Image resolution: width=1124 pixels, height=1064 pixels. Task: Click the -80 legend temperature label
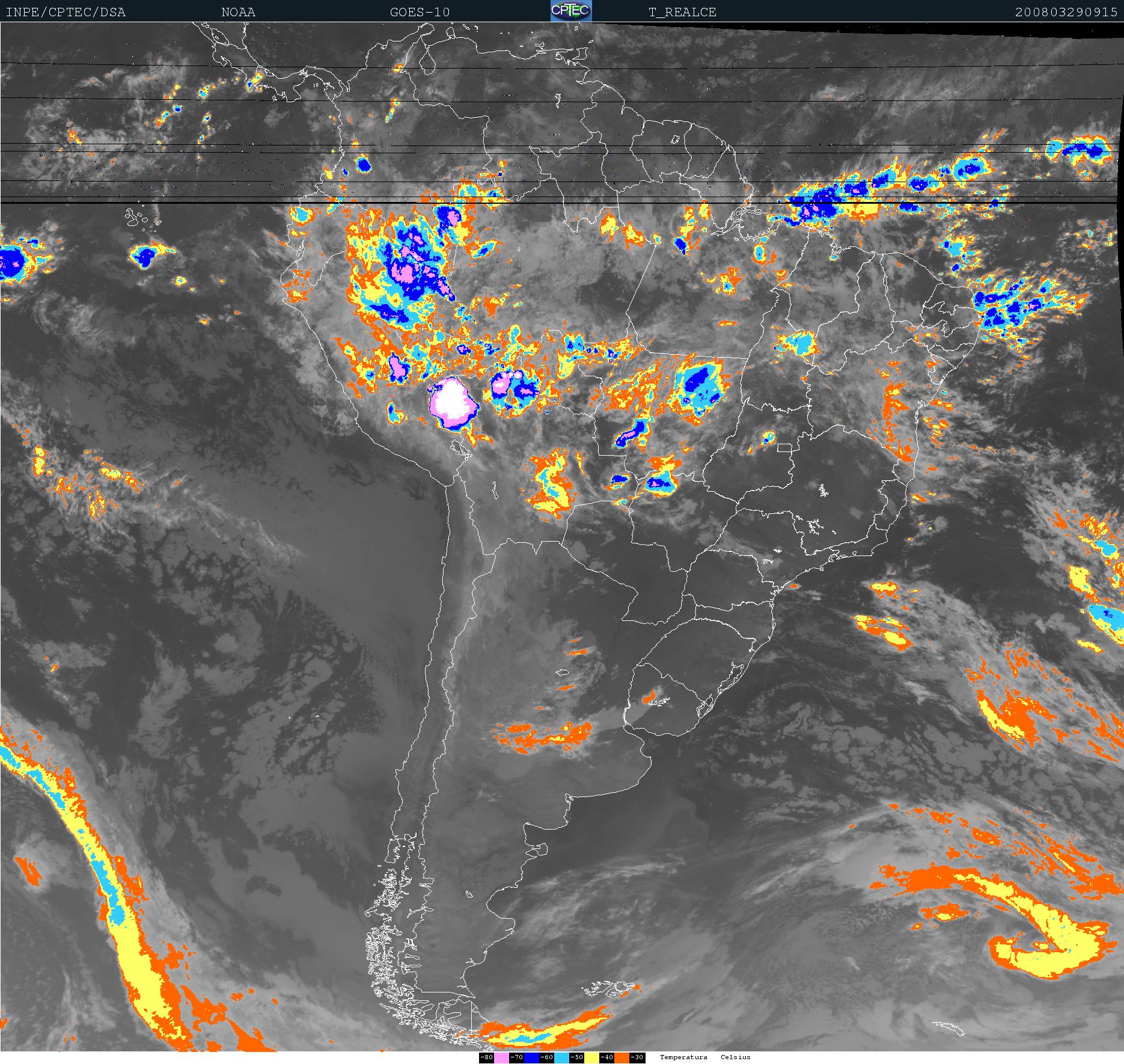point(486,1057)
